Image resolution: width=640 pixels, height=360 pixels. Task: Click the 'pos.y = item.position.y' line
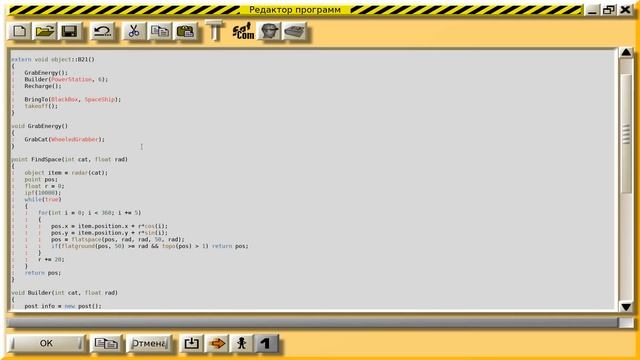109,233
